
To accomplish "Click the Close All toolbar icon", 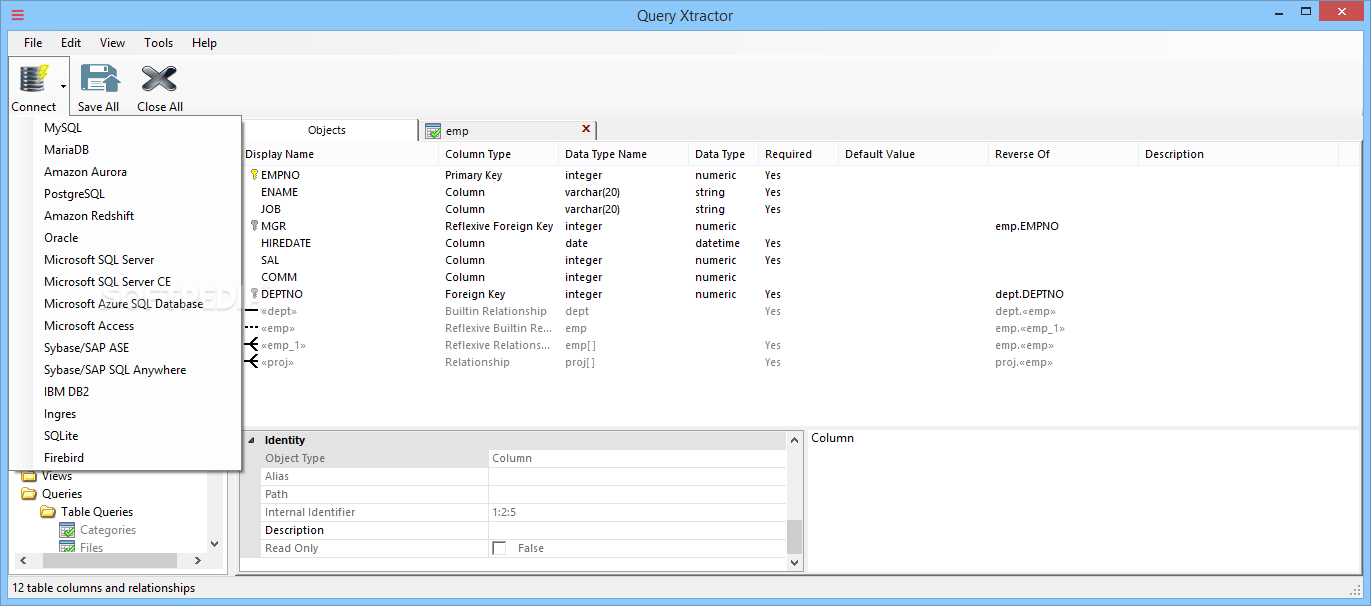I will point(159,78).
